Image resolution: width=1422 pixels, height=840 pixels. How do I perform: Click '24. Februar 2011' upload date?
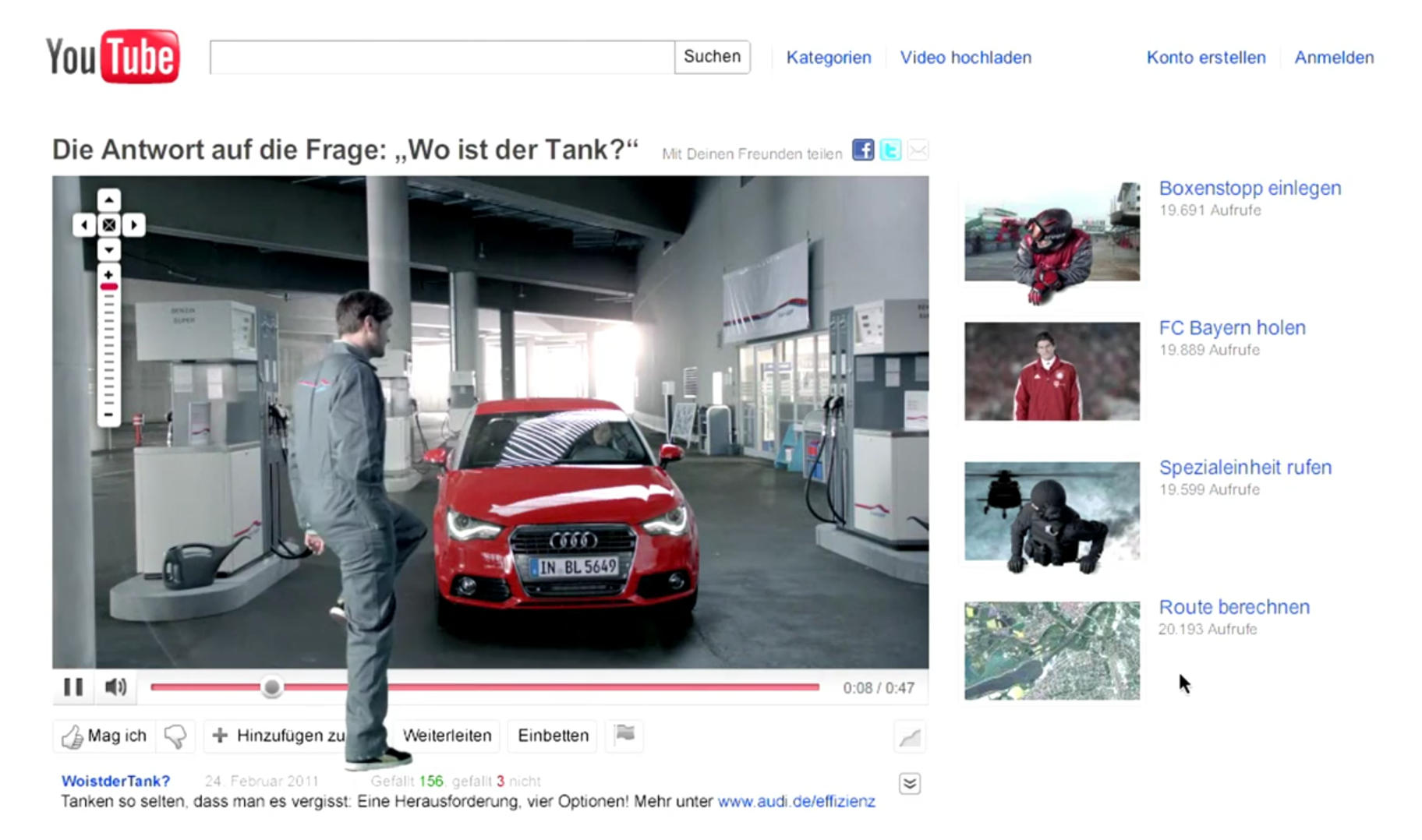262,782
